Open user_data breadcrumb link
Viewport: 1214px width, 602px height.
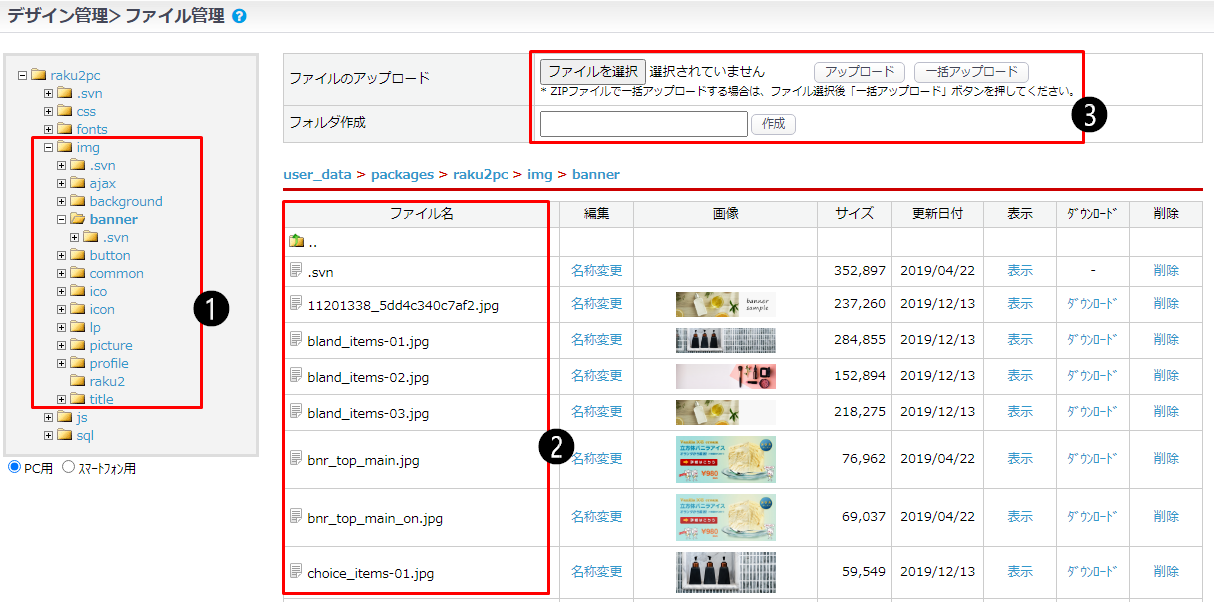(317, 174)
